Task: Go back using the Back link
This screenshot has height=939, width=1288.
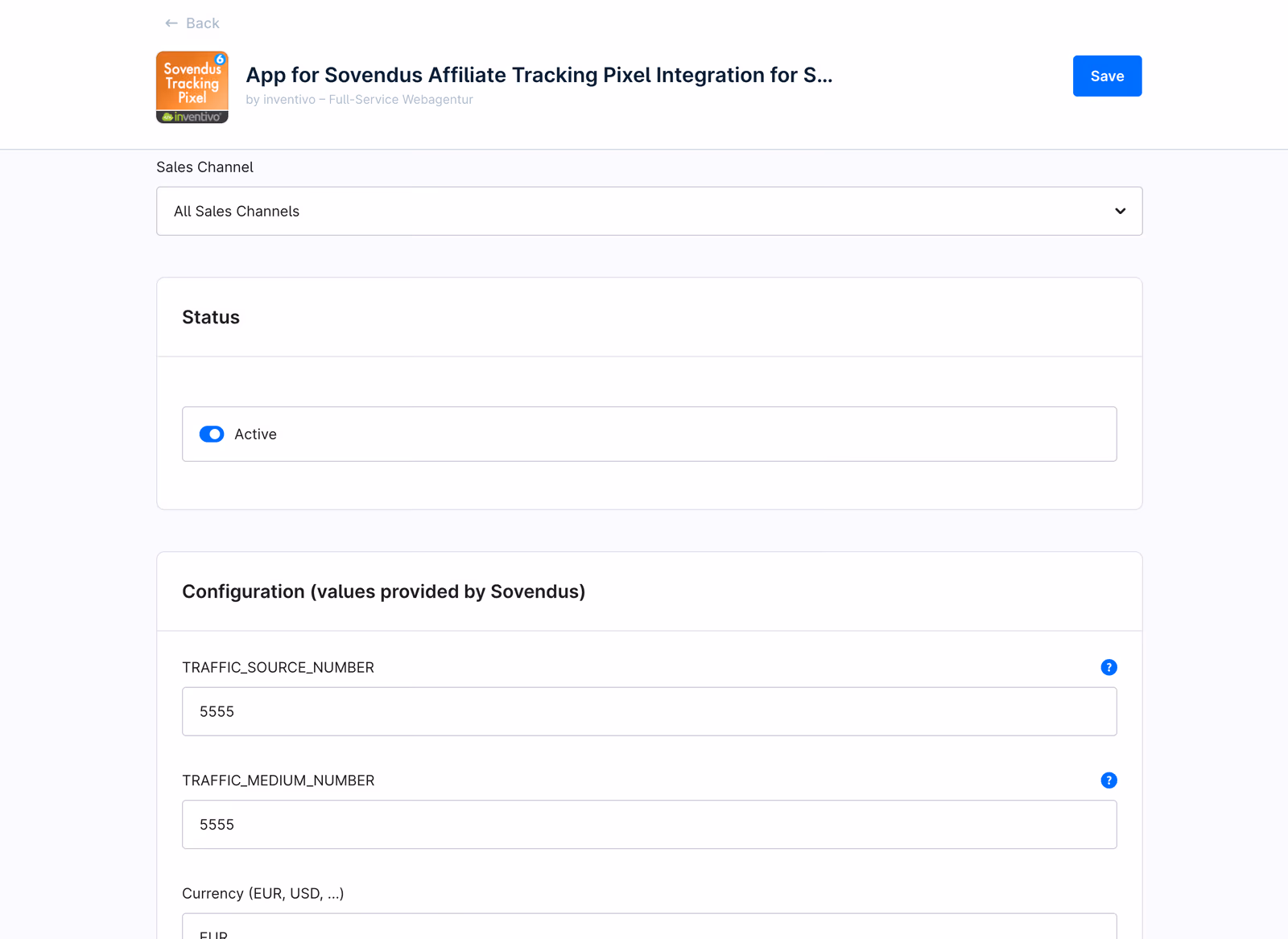Action: [x=192, y=23]
